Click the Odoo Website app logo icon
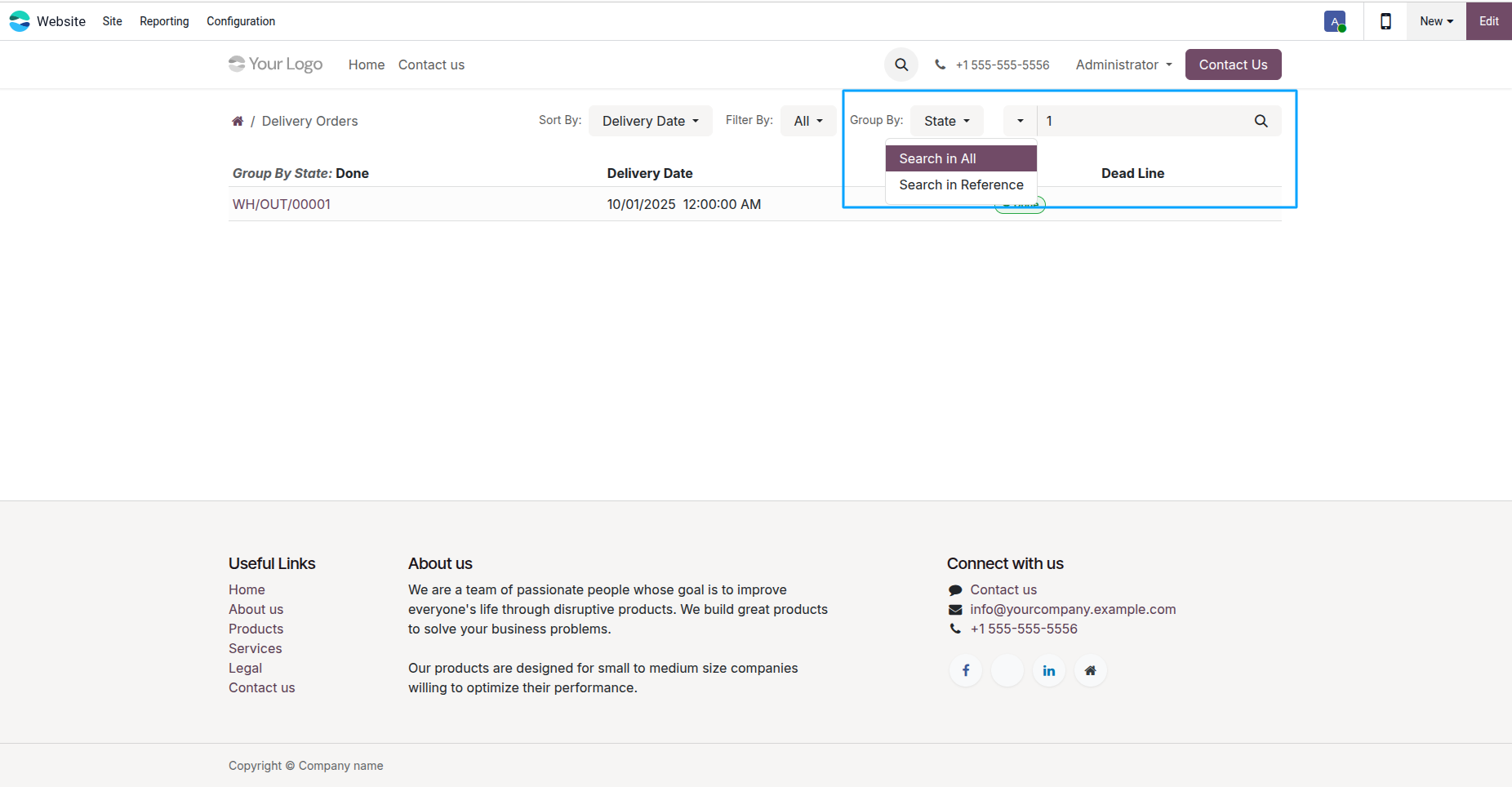The height and width of the screenshot is (787, 1512). pos(20,21)
